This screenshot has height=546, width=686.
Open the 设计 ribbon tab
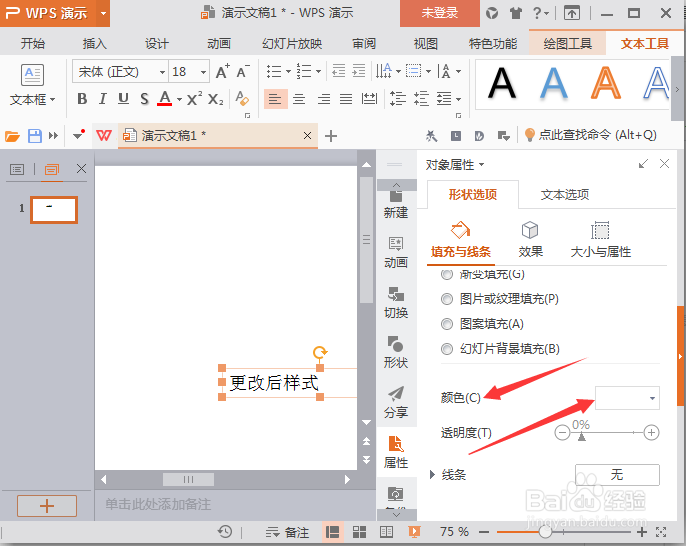point(157,44)
